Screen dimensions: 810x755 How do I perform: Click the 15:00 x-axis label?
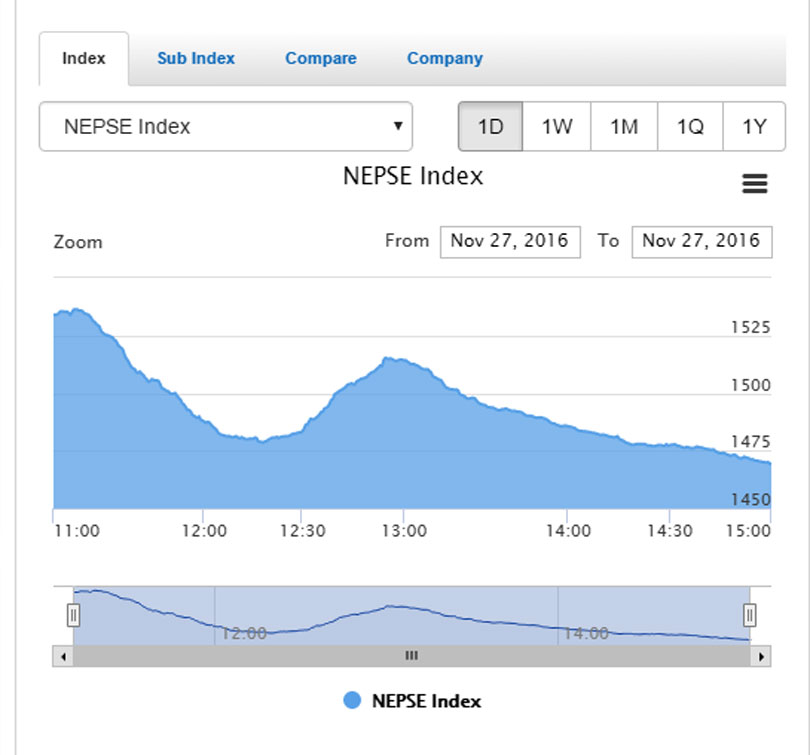point(749,531)
